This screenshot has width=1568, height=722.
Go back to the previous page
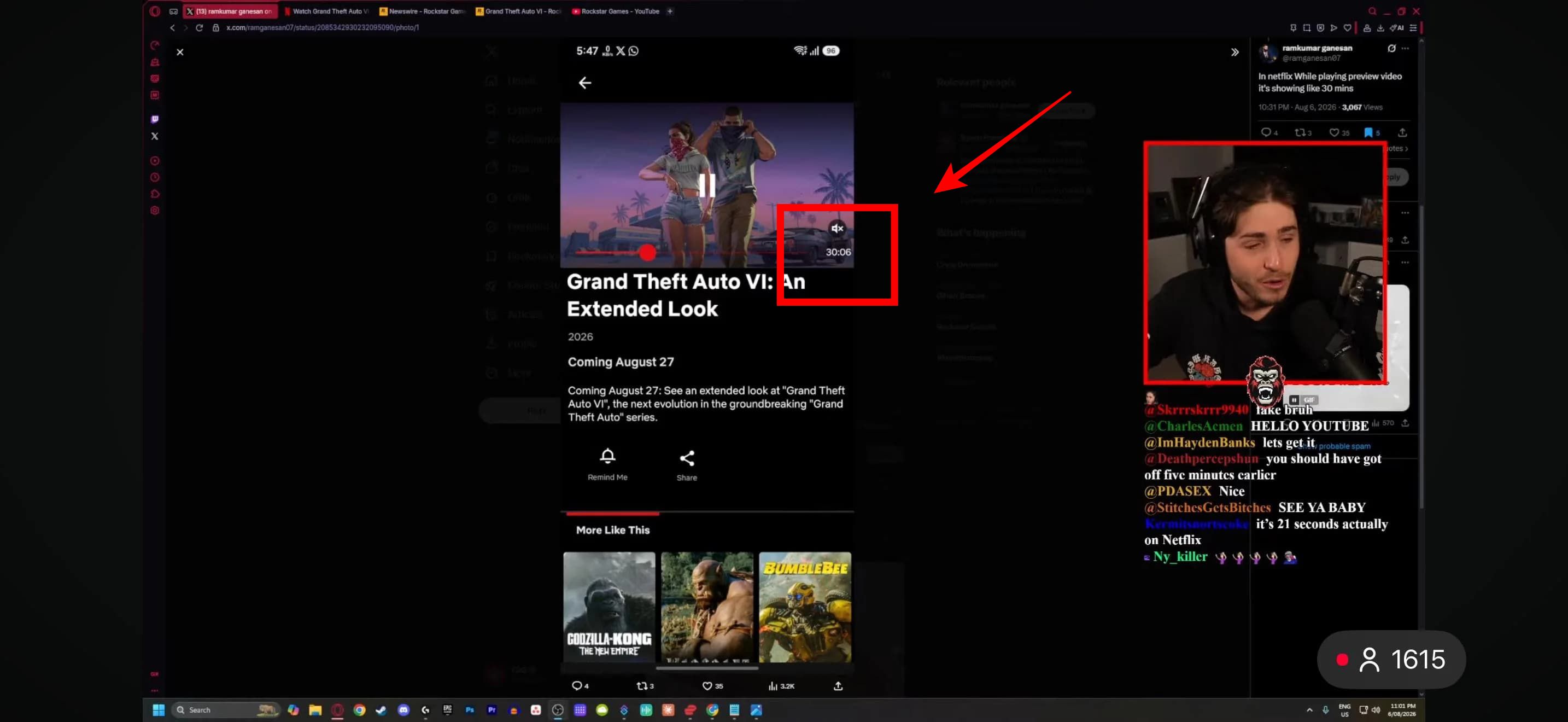tap(172, 27)
